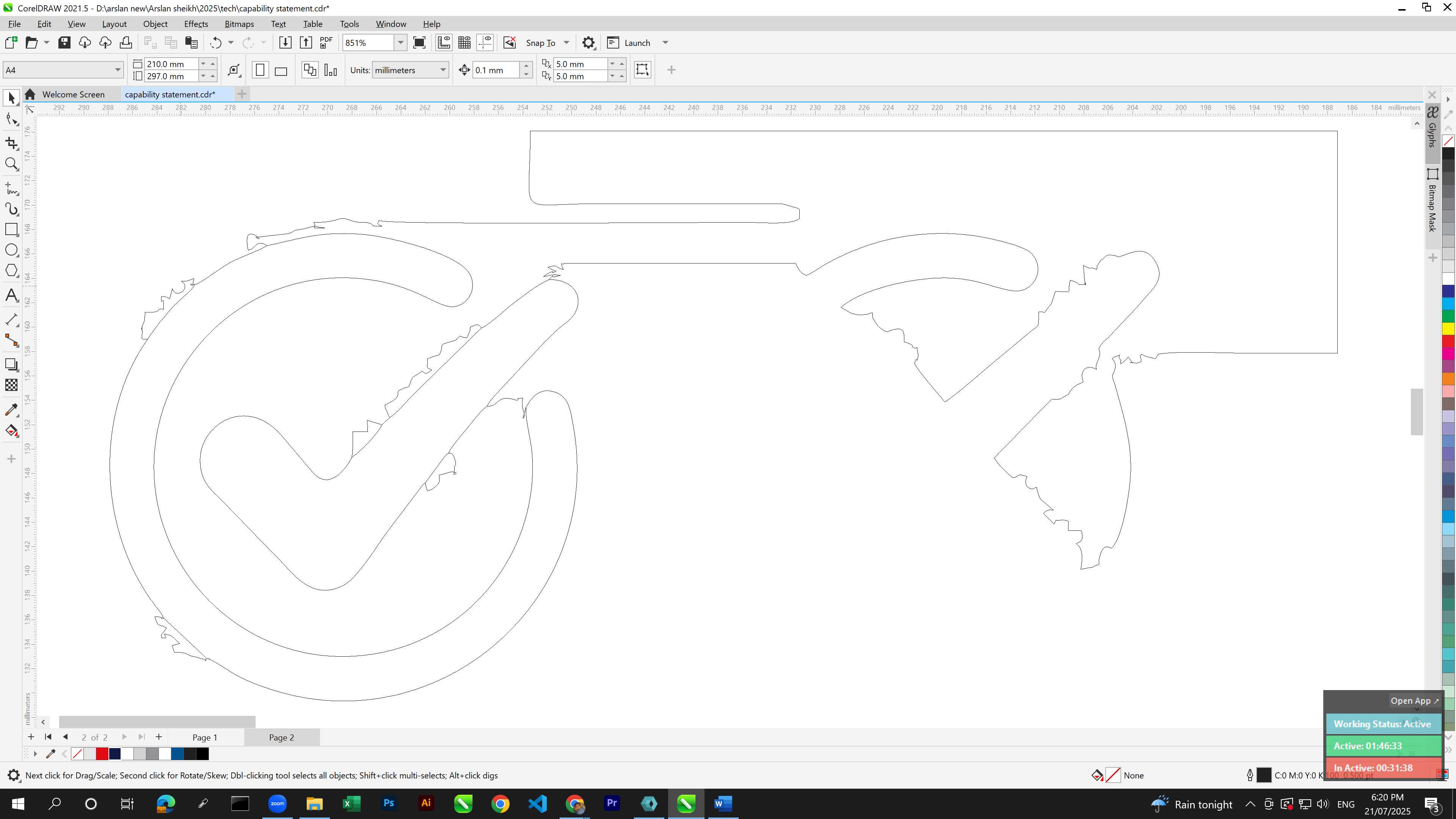Open the page height value dropdown
This screenshot has width=1456, height=819.
[x=204, y=76]
